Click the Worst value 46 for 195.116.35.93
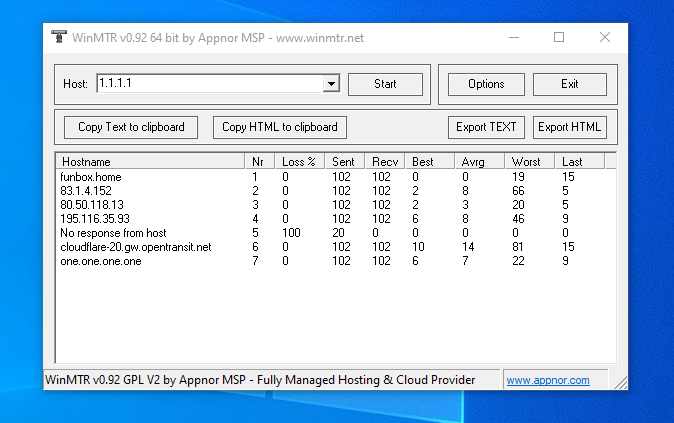 [518, 219]
